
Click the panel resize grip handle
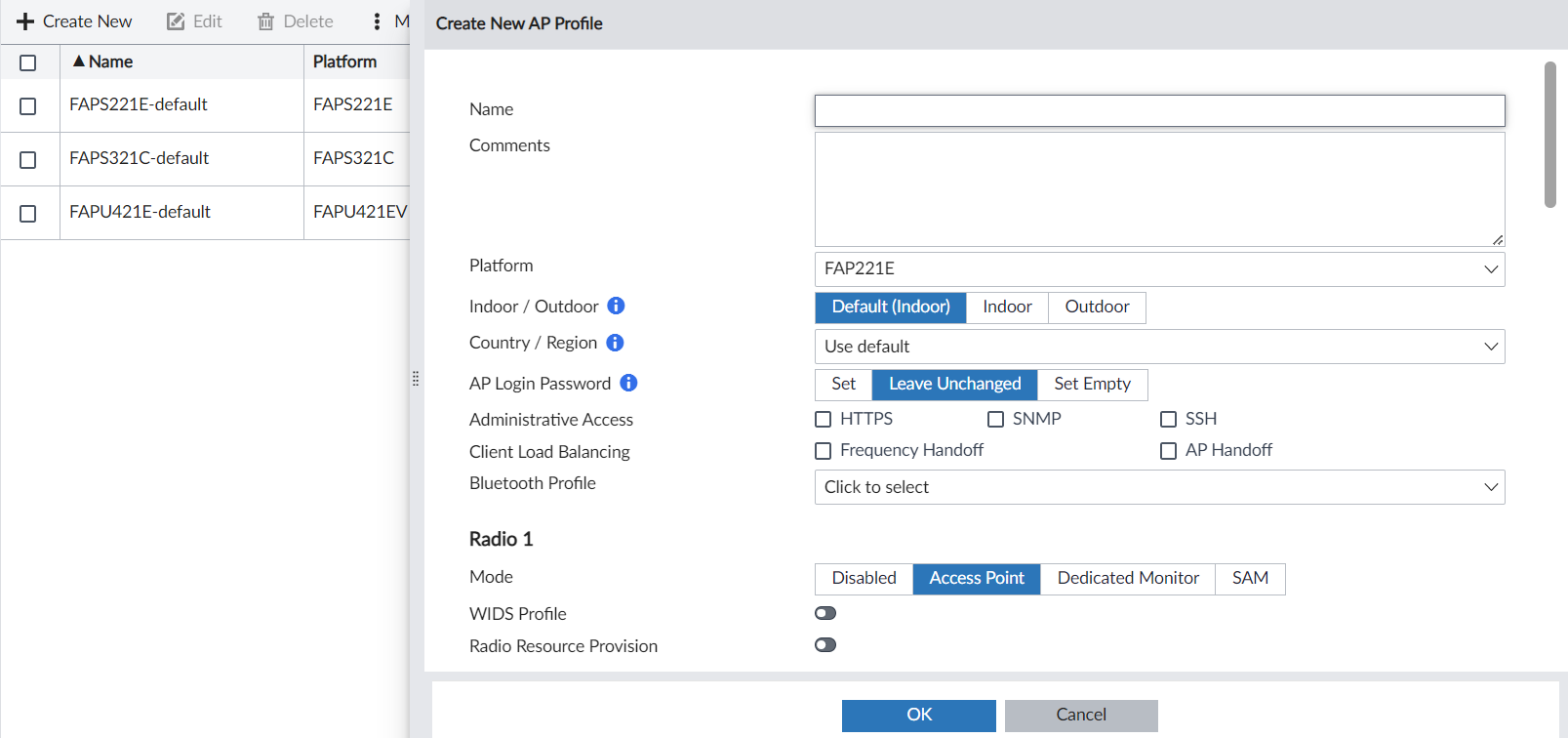pos(416,378)
